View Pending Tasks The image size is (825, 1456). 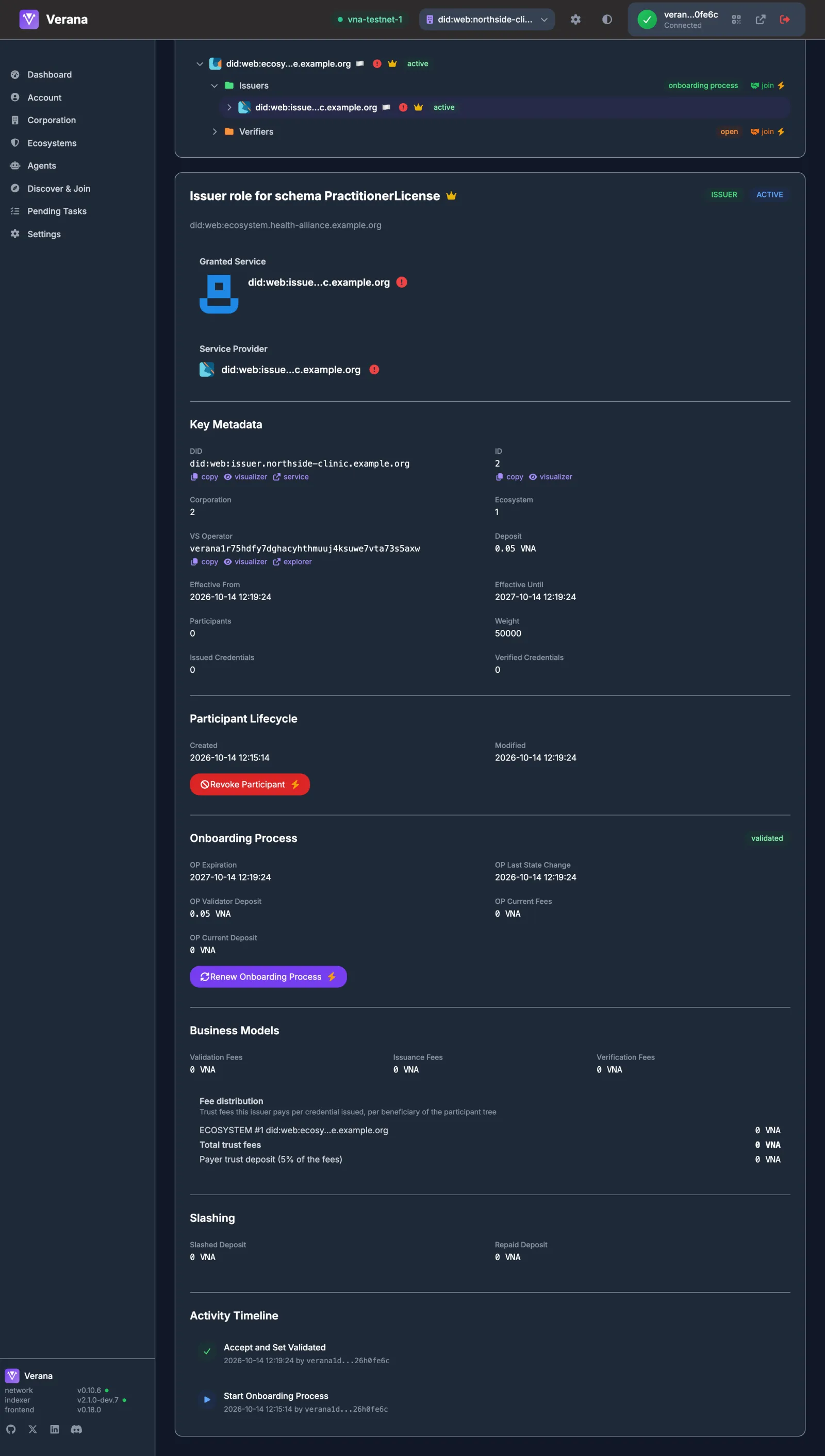[x=57, y=211]
